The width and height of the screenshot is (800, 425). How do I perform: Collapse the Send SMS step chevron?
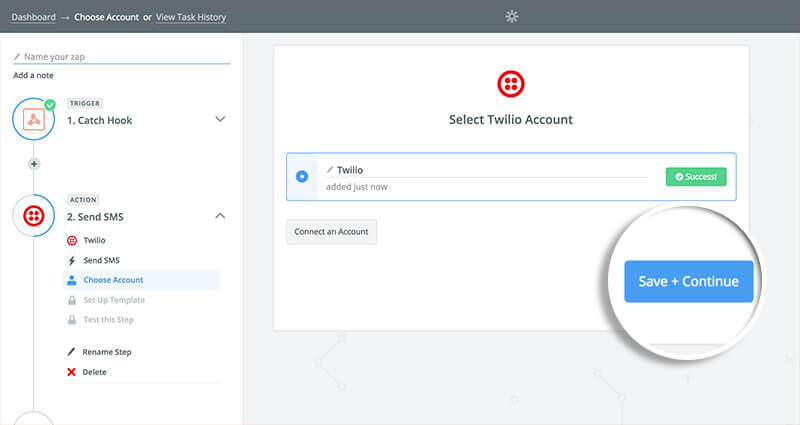pos(220,216)
